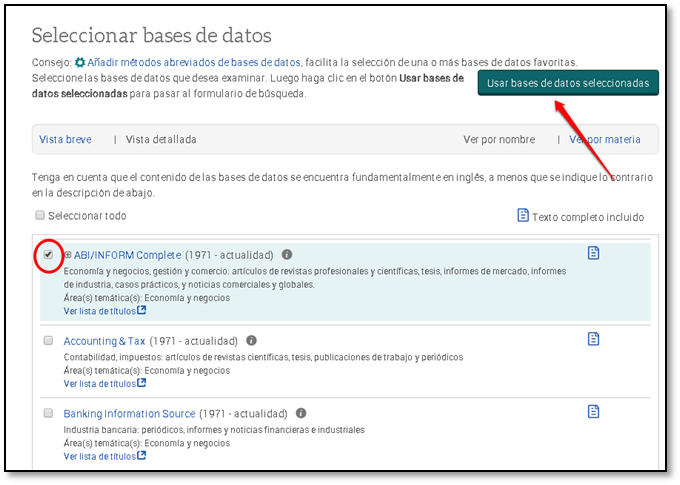Click external-link icon under ABI/INFORM Ver lista de títulos
Viewport: 680px width, 485px height.
click(141, 310)
